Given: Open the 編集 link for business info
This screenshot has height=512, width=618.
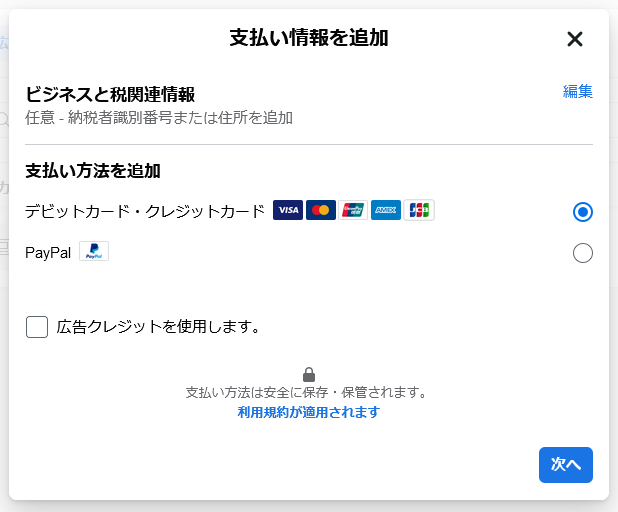Looking at the screenshot, I should [577, 91].
